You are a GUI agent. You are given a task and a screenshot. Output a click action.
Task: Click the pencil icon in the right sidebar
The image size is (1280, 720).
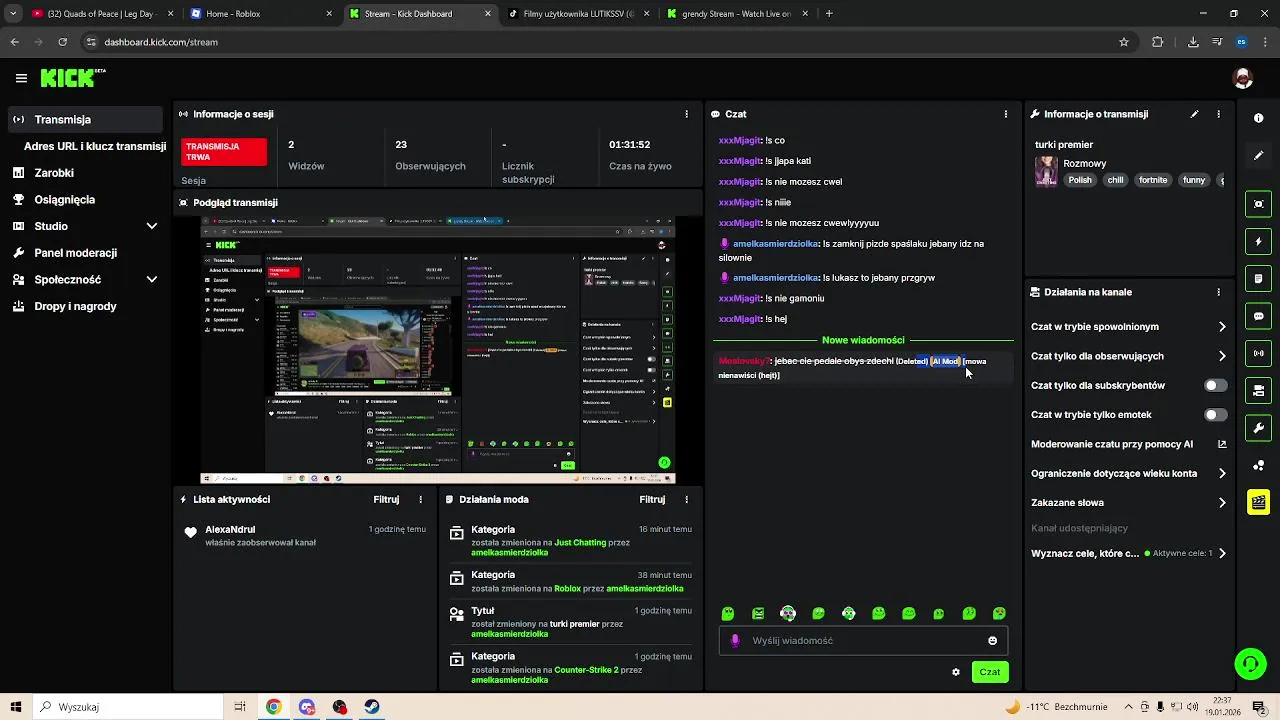(x=1258, y=156)
